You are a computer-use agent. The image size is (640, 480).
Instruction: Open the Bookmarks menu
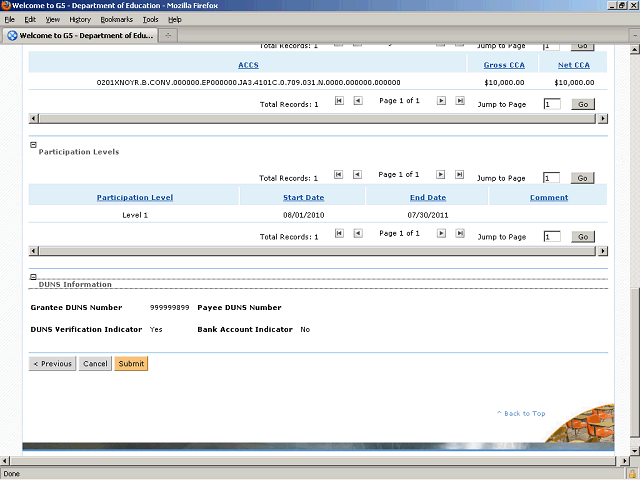pos(116,20)
